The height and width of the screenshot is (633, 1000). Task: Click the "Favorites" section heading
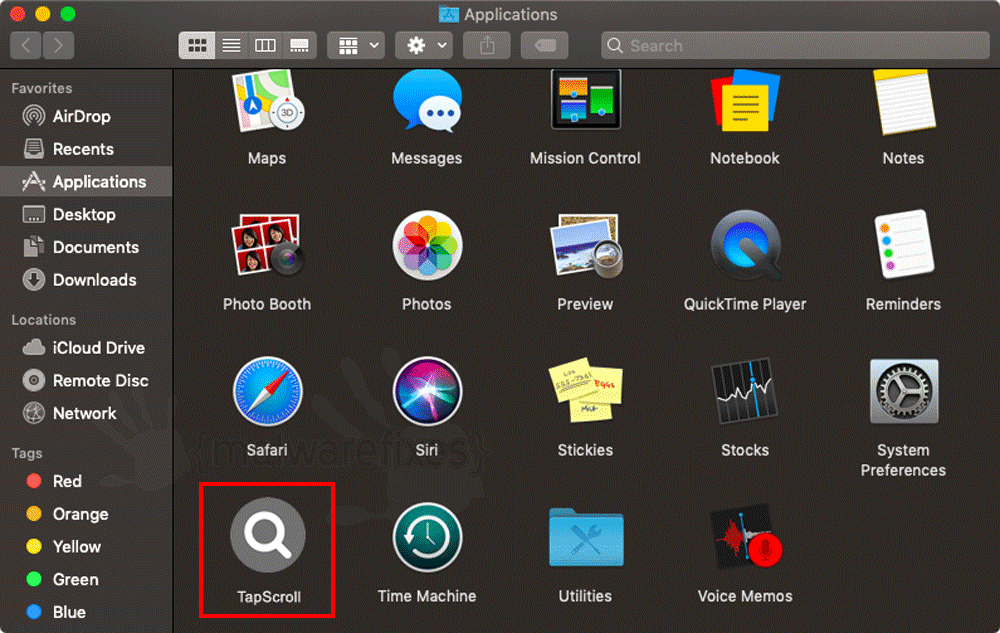coord(41,88)
